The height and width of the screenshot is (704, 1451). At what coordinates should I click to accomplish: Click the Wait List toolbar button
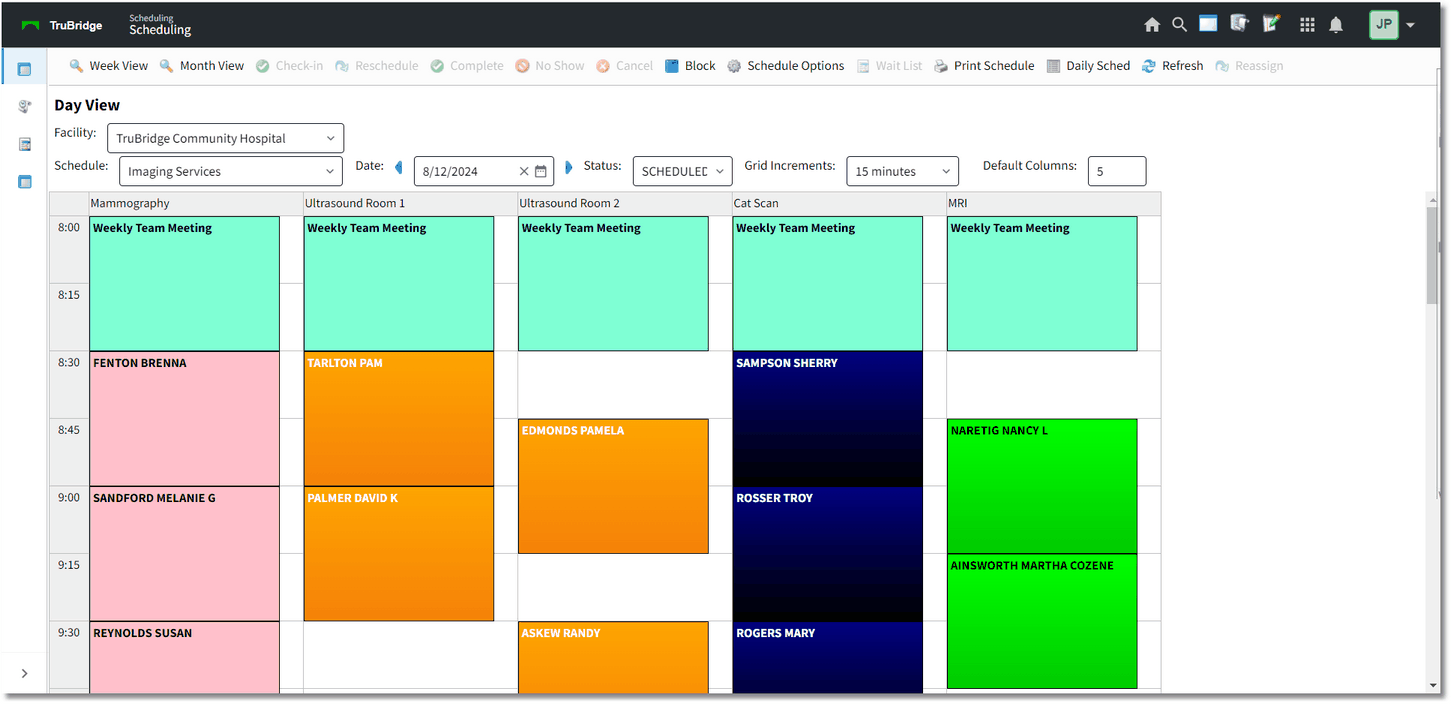pyautogui.click(x=890, y=66)
